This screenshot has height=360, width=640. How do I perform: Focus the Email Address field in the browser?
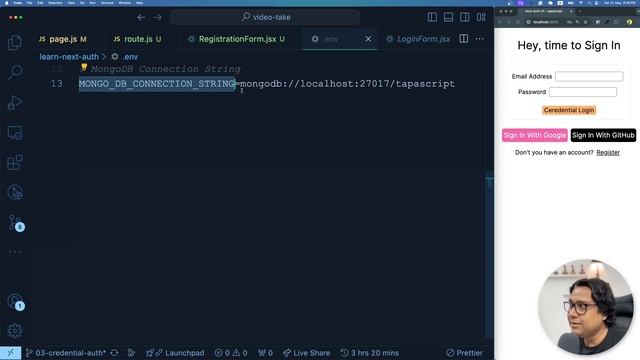[589, 76]
